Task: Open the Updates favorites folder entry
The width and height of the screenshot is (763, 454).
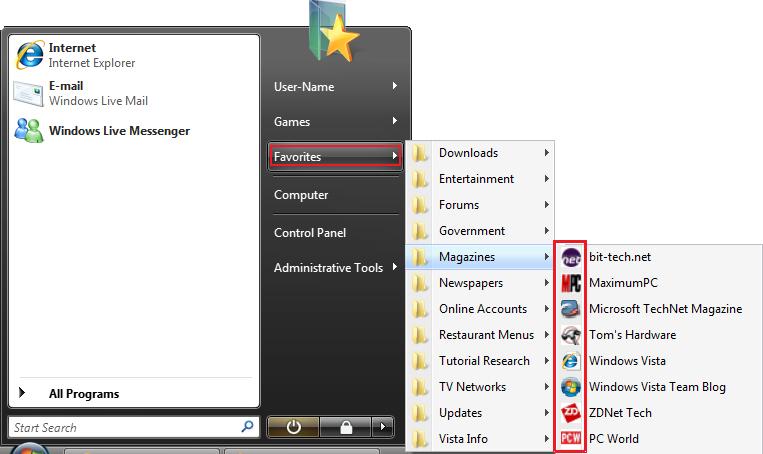Action: [480, 413]
